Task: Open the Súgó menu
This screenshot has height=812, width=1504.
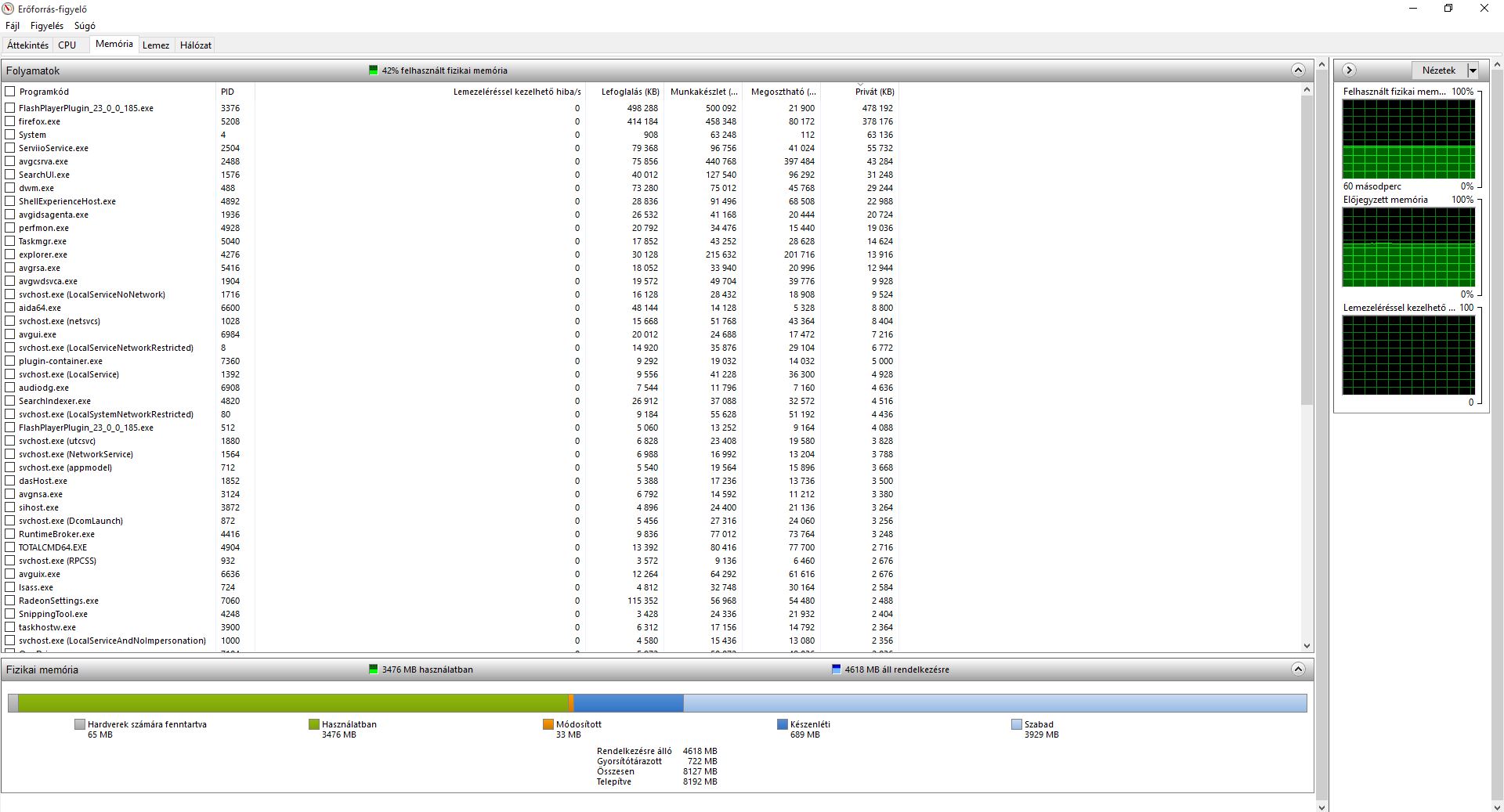Action: tap(85, 26)
